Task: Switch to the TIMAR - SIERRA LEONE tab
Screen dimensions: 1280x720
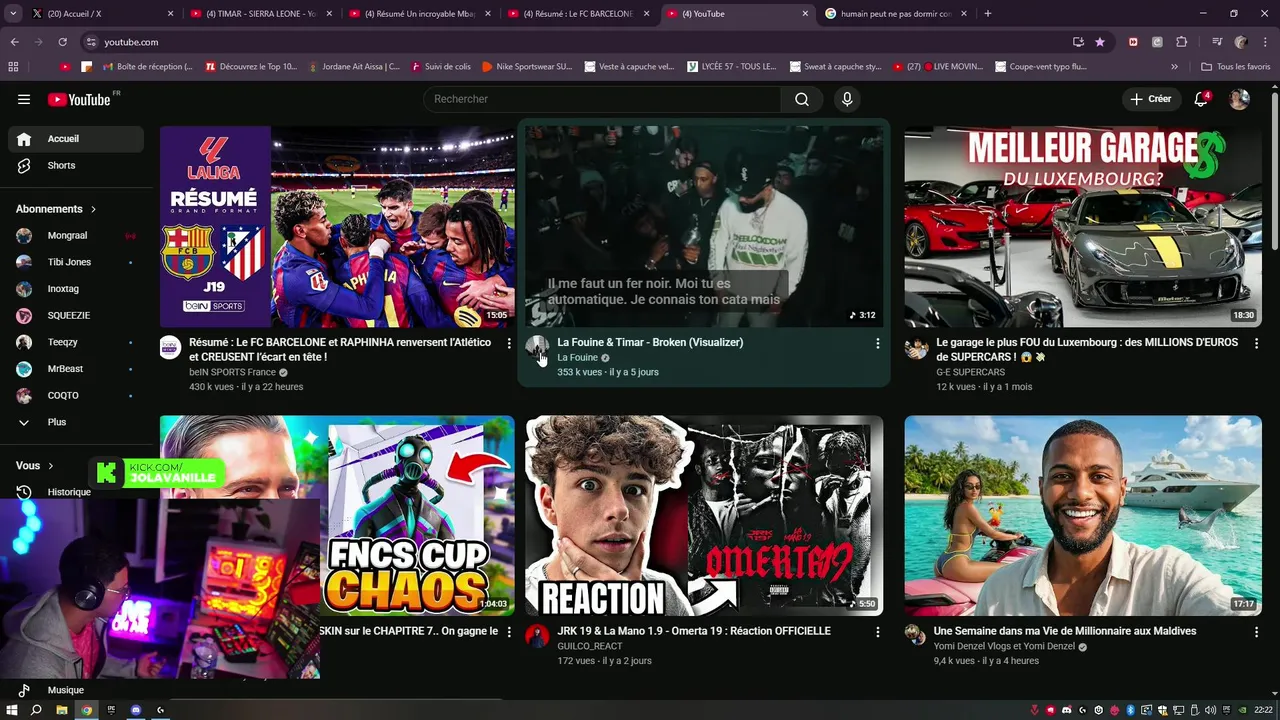Action: point(260,14)
